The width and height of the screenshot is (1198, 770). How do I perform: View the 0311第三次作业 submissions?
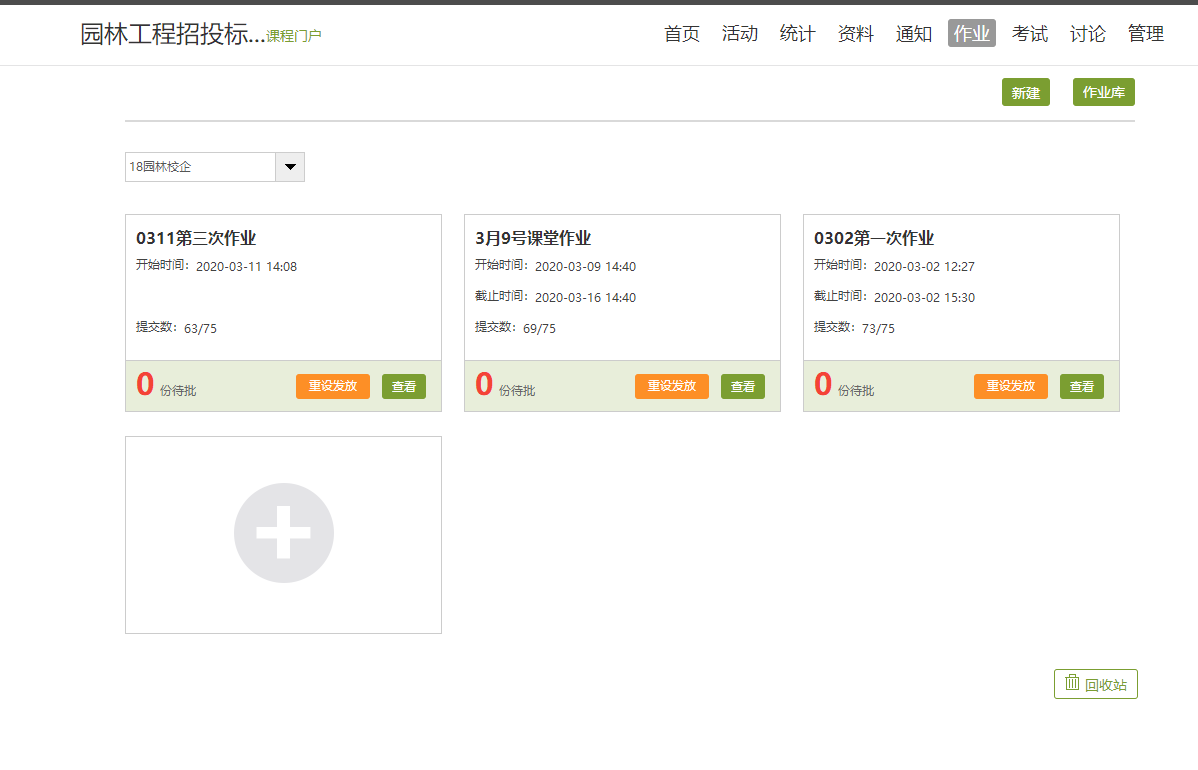404,386
